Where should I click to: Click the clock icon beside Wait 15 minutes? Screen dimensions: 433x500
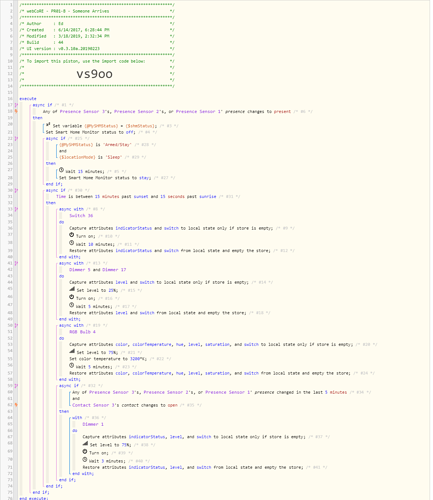61,170
